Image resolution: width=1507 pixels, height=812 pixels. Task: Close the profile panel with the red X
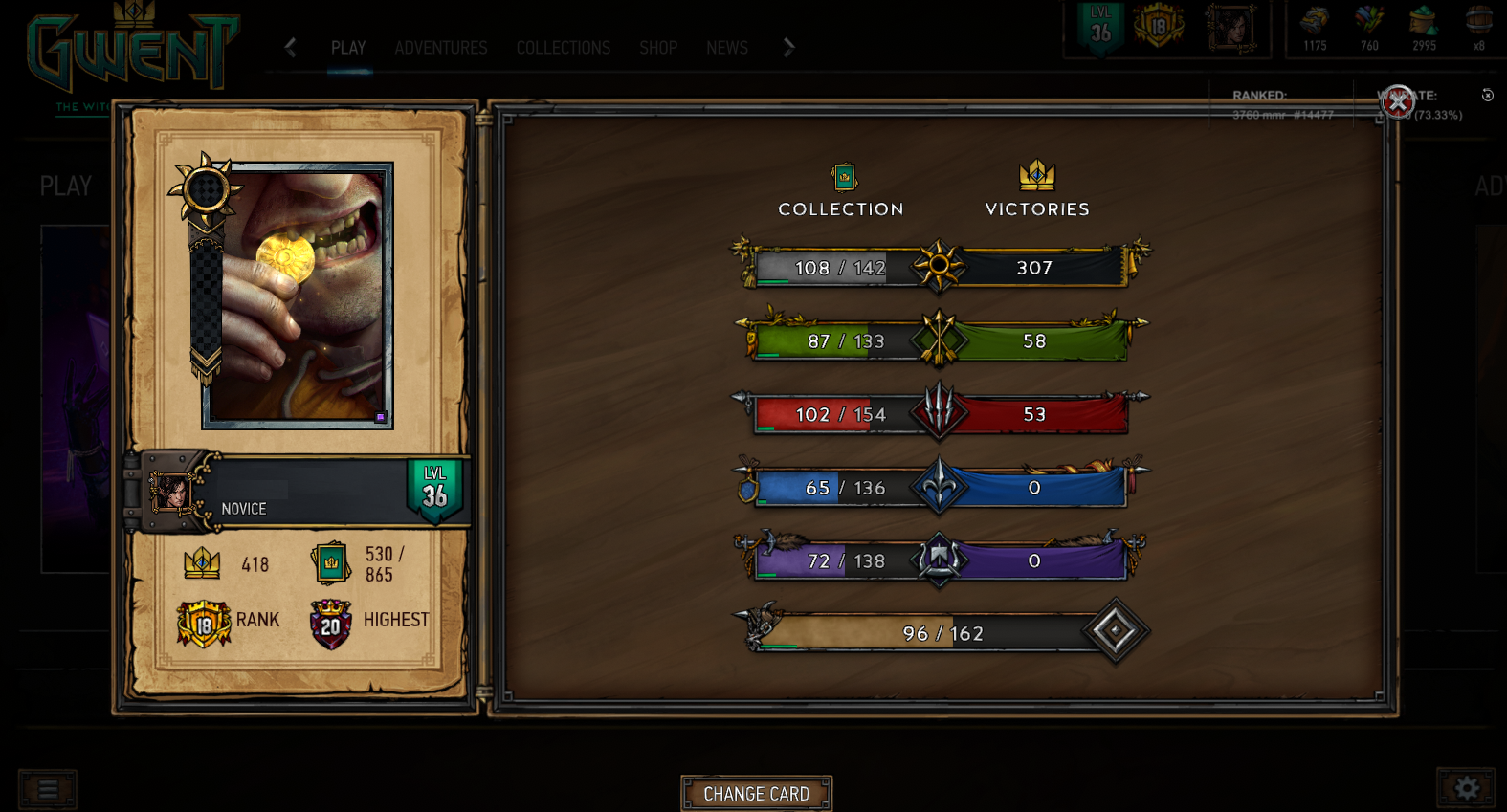[1398, 101]
